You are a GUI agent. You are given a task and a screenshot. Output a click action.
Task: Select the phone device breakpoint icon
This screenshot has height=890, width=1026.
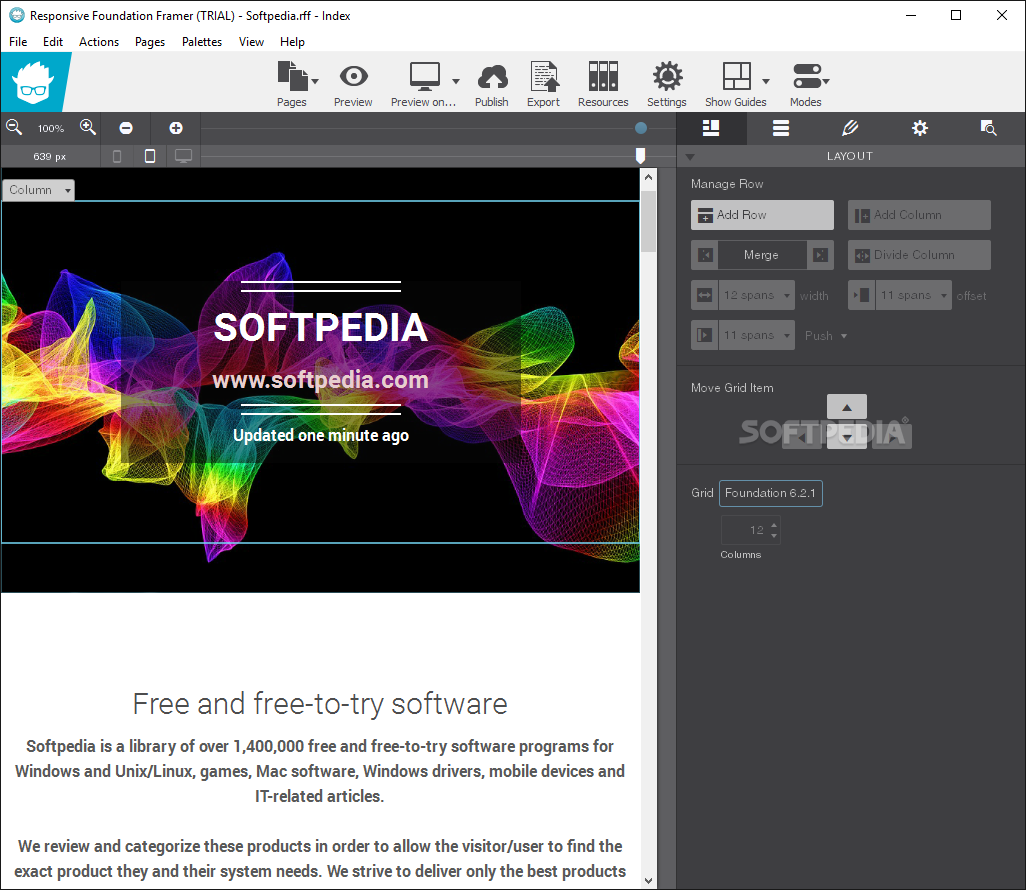point(117,156)
